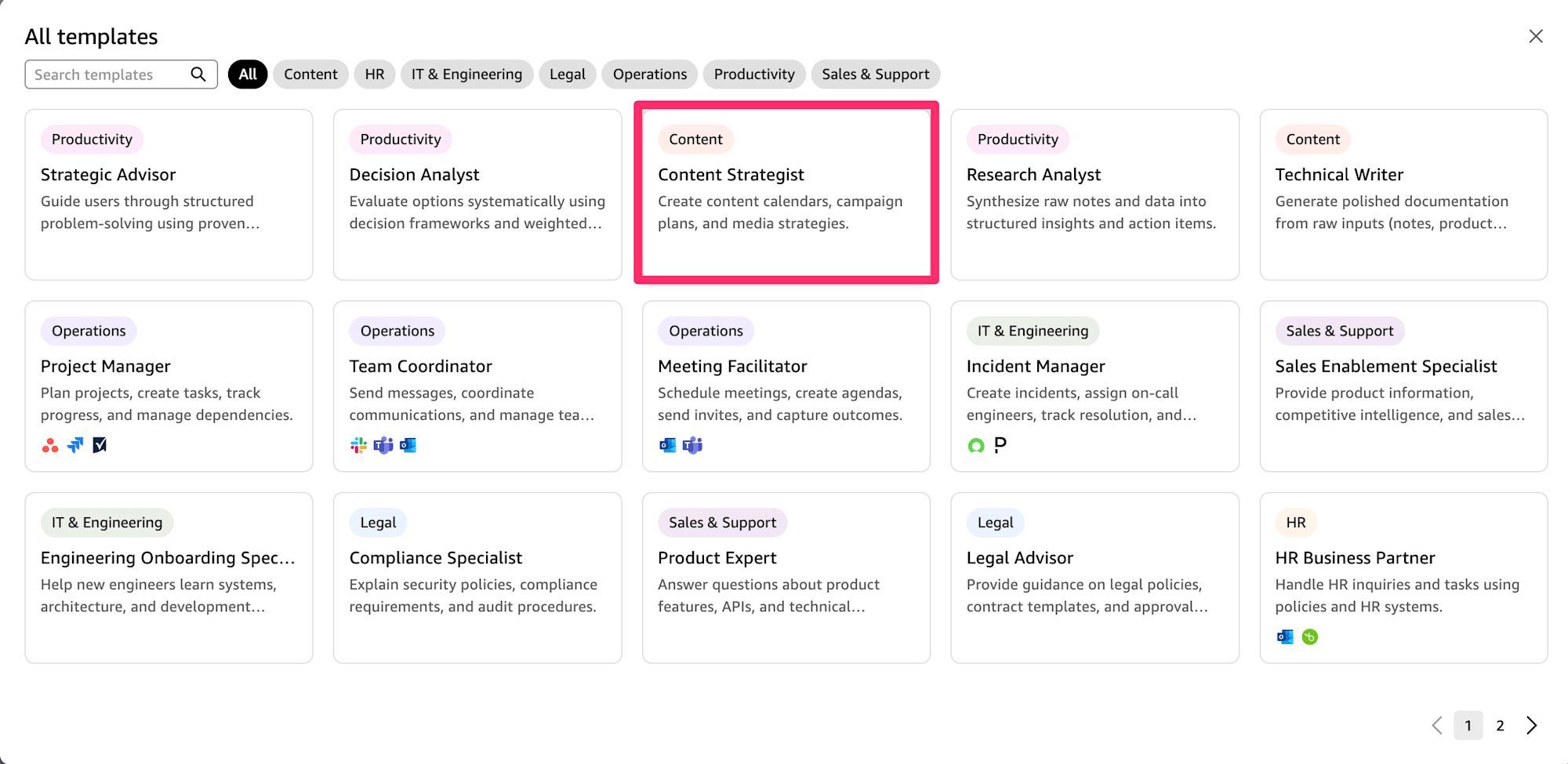Open the Research Analyst template card
Viewport: 1568px width, 764px height.
point(1094,194)
